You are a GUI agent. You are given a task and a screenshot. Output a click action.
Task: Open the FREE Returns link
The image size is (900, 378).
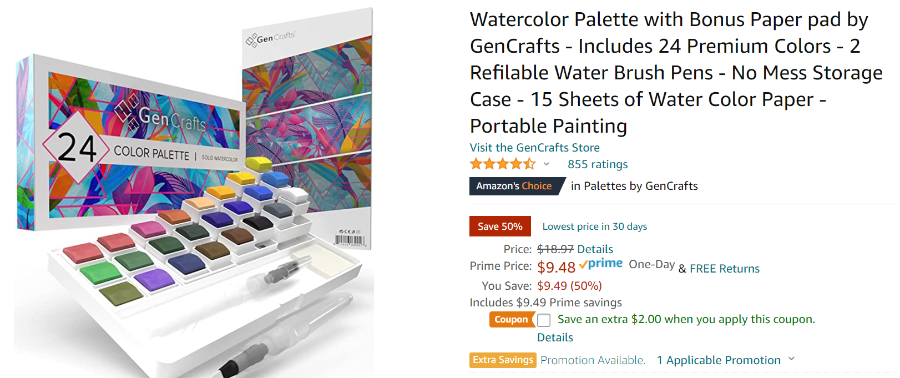point(724,268)
